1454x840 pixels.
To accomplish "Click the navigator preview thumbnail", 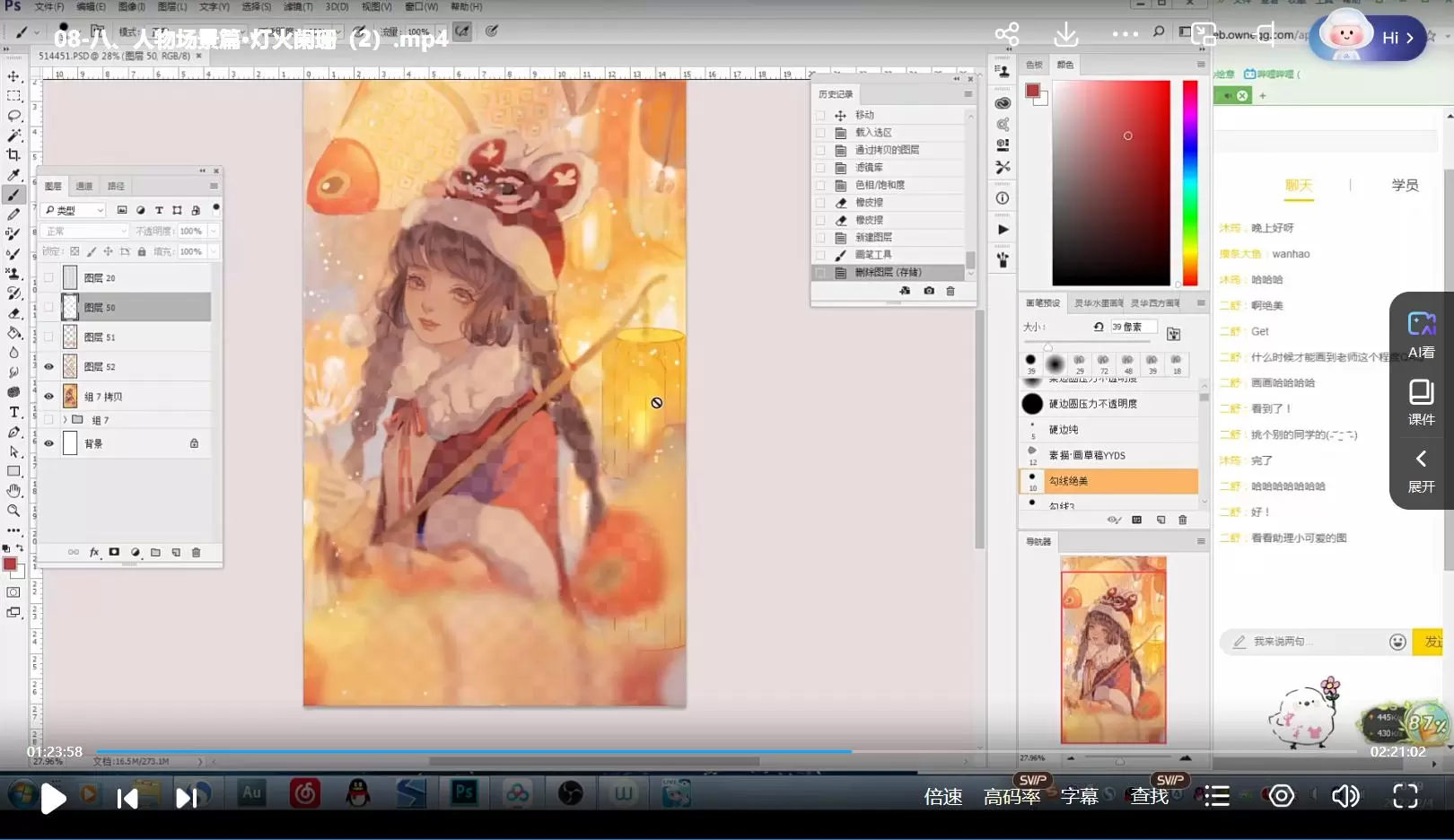I will coord(1113,650).
